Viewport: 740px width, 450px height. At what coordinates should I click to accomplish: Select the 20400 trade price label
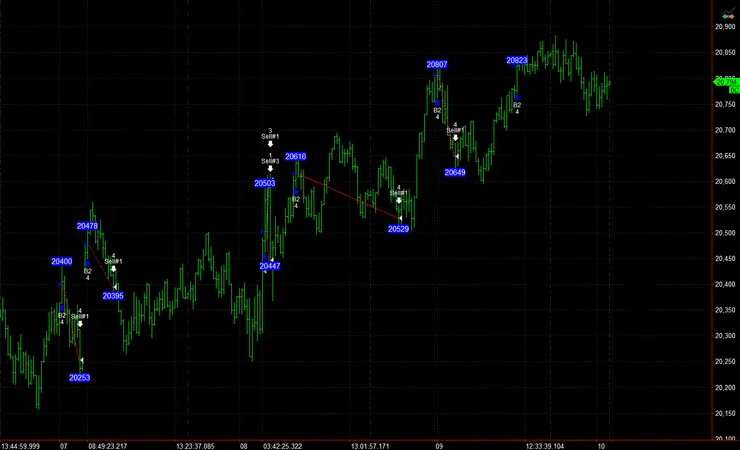(x=62, y=261)
